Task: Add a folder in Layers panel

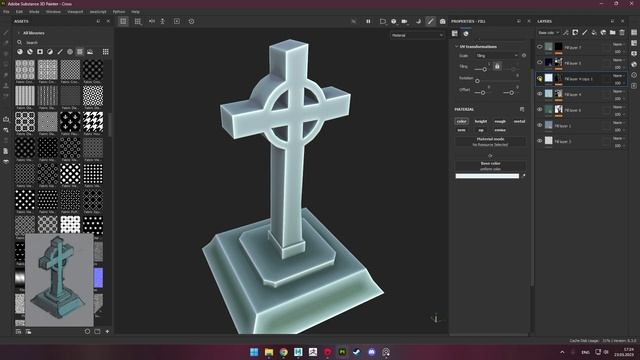Action: 613,33
